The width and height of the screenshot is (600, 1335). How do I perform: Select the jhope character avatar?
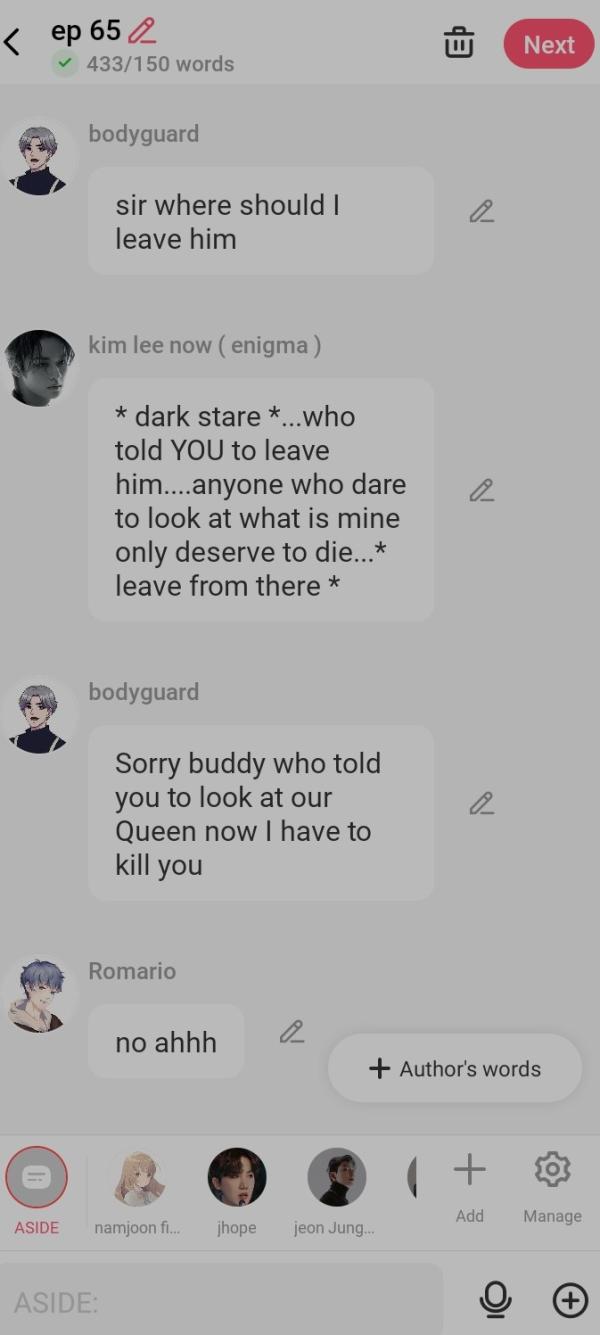pyautogui.click(x=237, y=1190)
